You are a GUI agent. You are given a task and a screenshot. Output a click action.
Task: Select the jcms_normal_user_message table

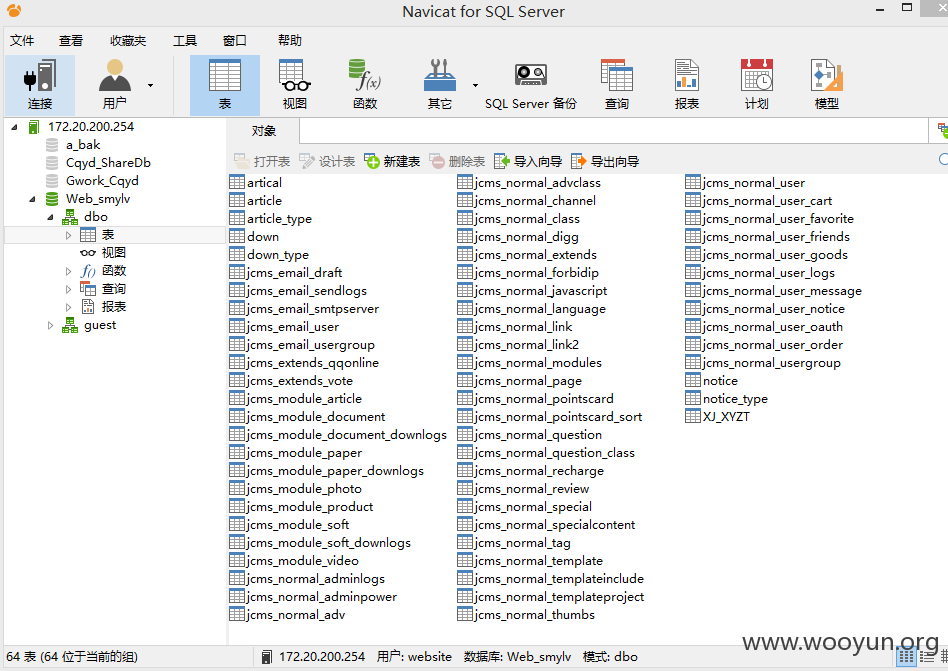tap(782, 291)
